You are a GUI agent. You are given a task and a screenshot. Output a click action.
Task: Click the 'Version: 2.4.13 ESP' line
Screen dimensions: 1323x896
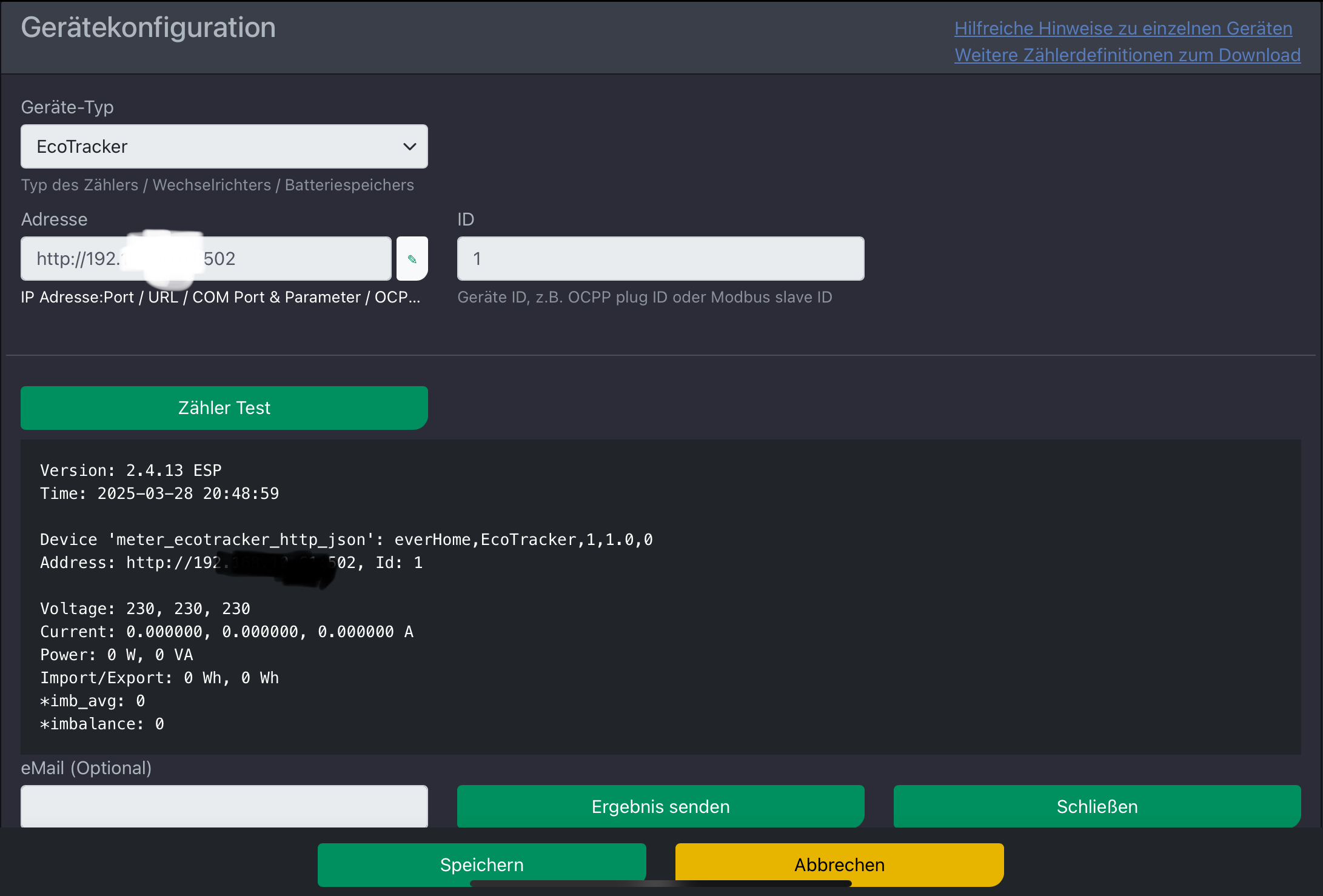click(x=131, y=470)
